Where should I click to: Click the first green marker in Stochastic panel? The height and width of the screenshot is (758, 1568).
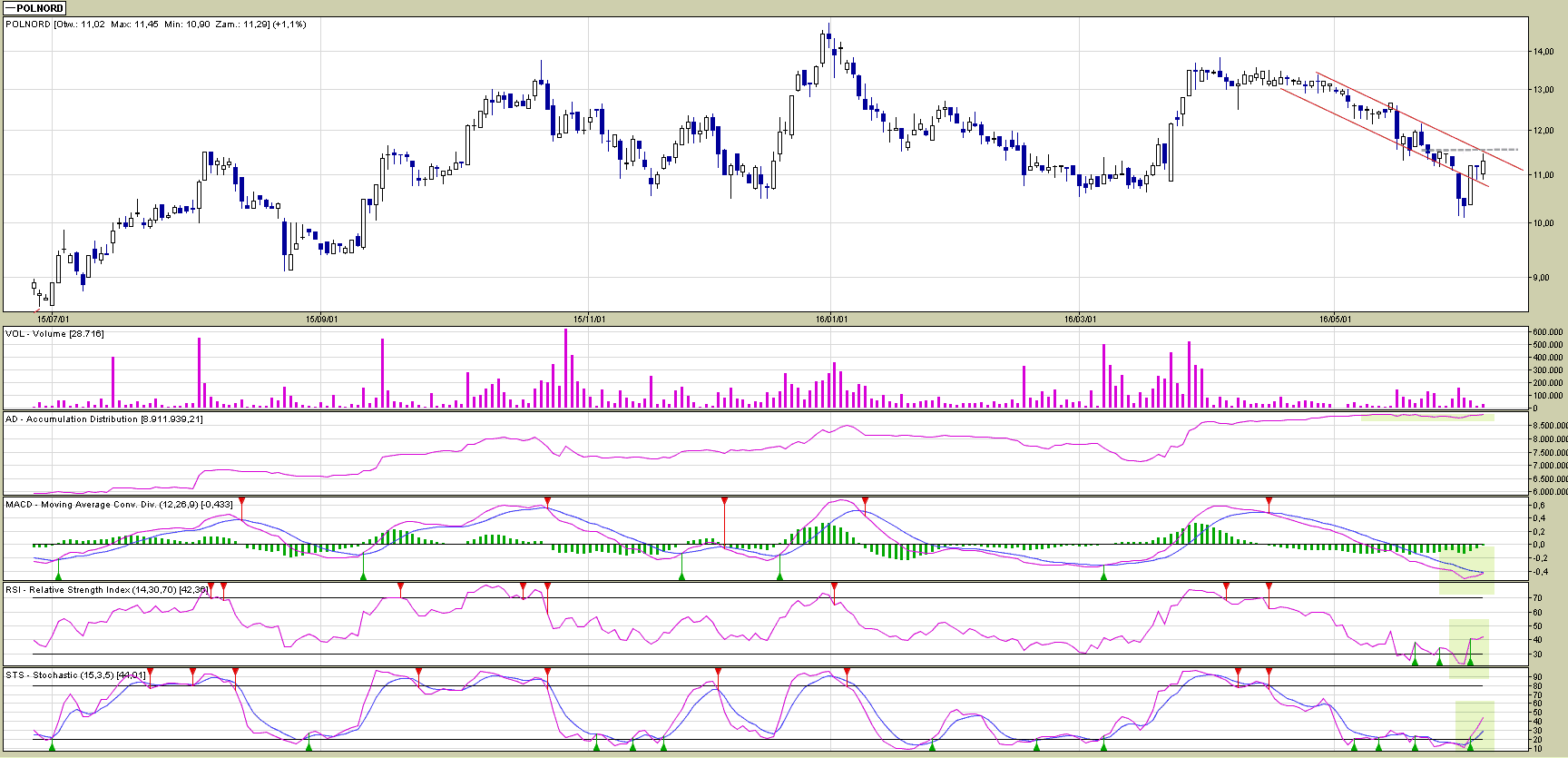click(x=52, y=746)
